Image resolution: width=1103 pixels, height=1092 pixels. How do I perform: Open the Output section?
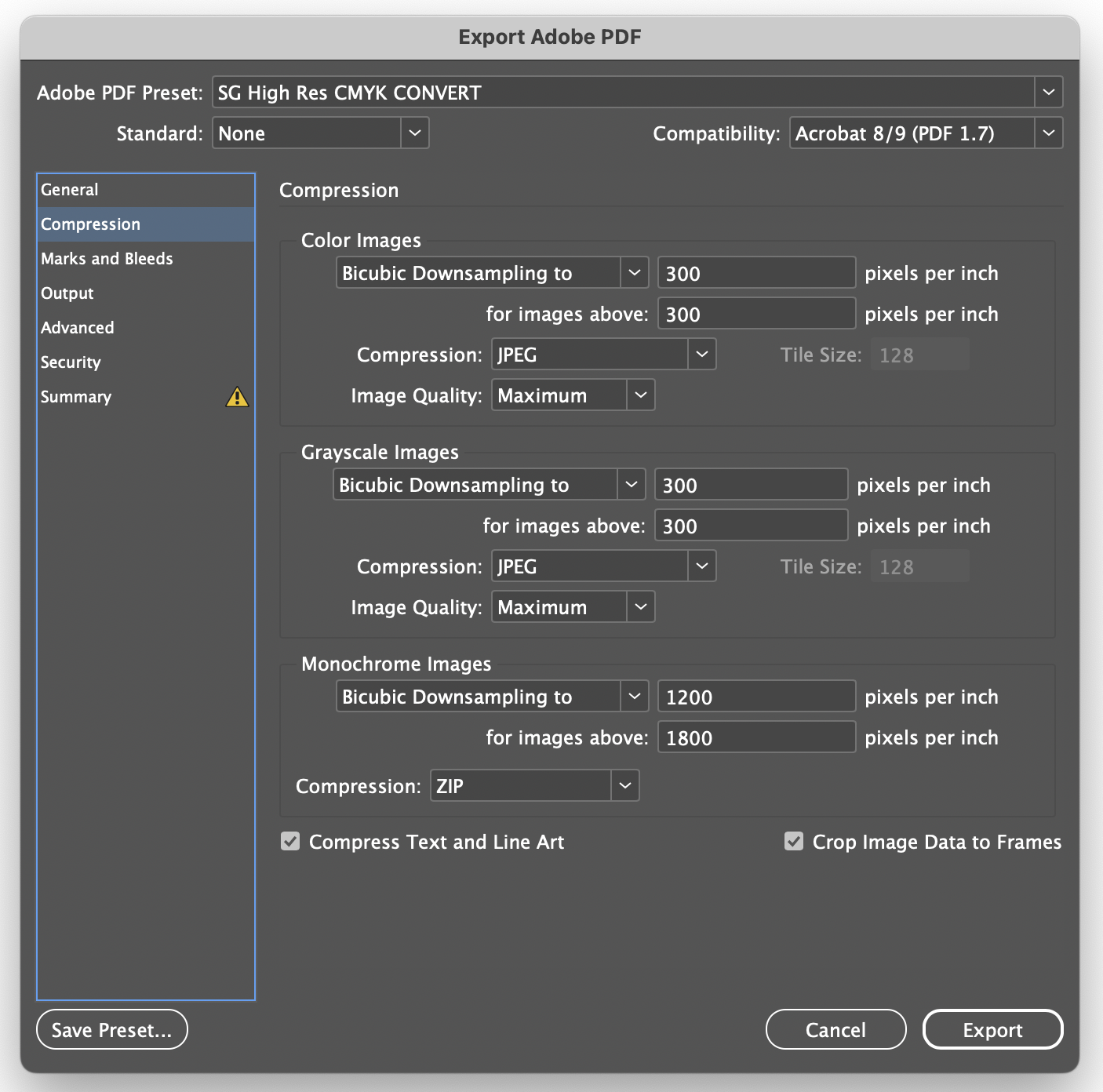click(146, 293)
